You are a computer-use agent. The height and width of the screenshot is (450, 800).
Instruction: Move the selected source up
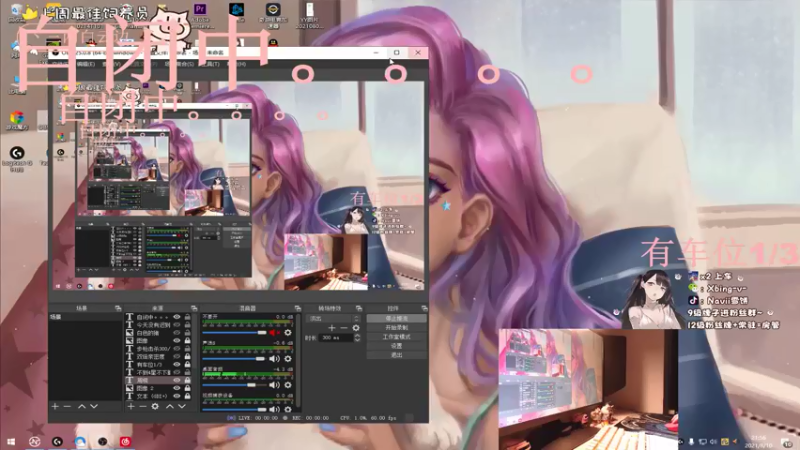pyautogui.click(x=170, y=406)
